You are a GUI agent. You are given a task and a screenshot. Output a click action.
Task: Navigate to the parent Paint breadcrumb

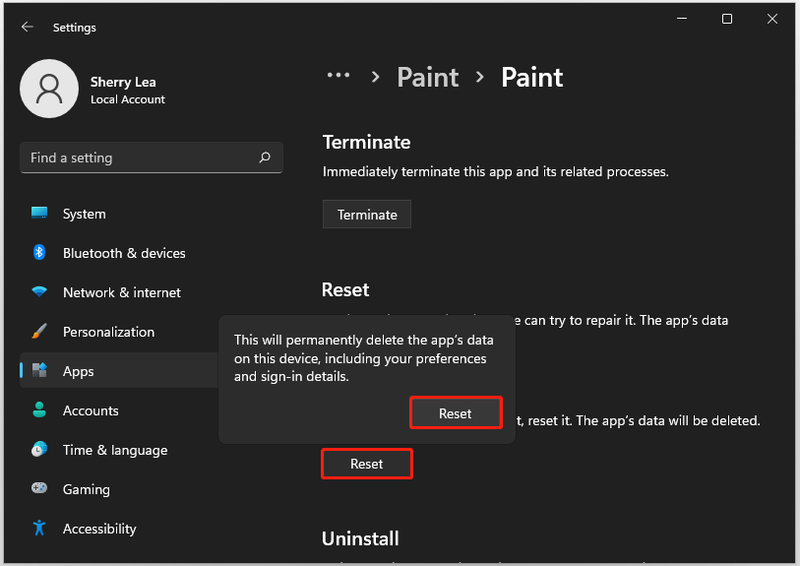point(428,78)
